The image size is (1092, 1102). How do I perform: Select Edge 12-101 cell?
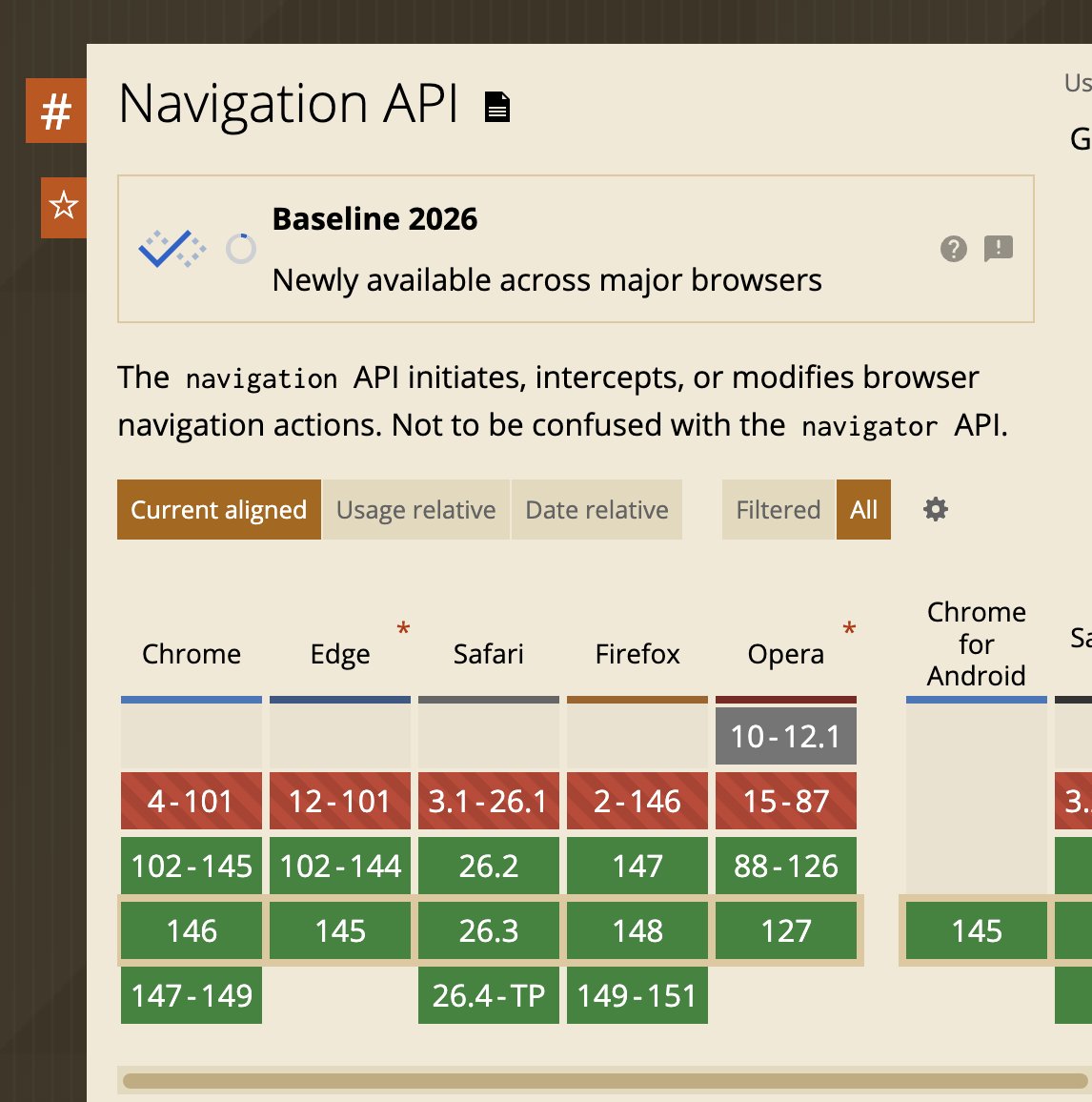click(x=340, y=801)
